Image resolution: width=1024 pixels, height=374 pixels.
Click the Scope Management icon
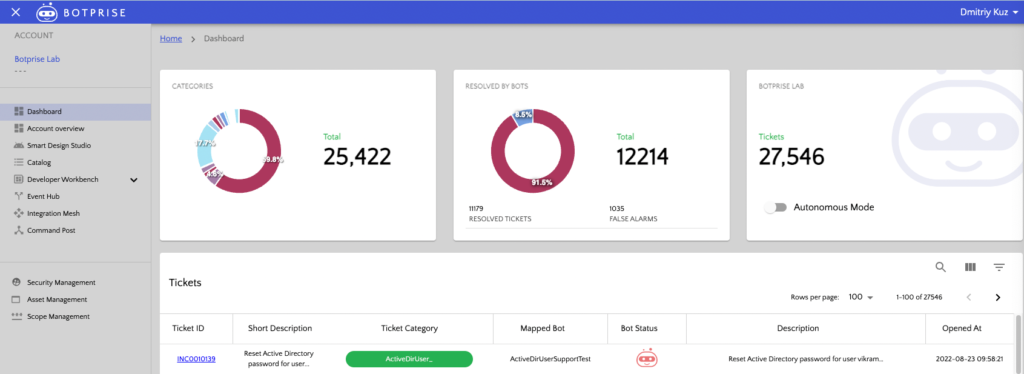click(x=16, y=317)
